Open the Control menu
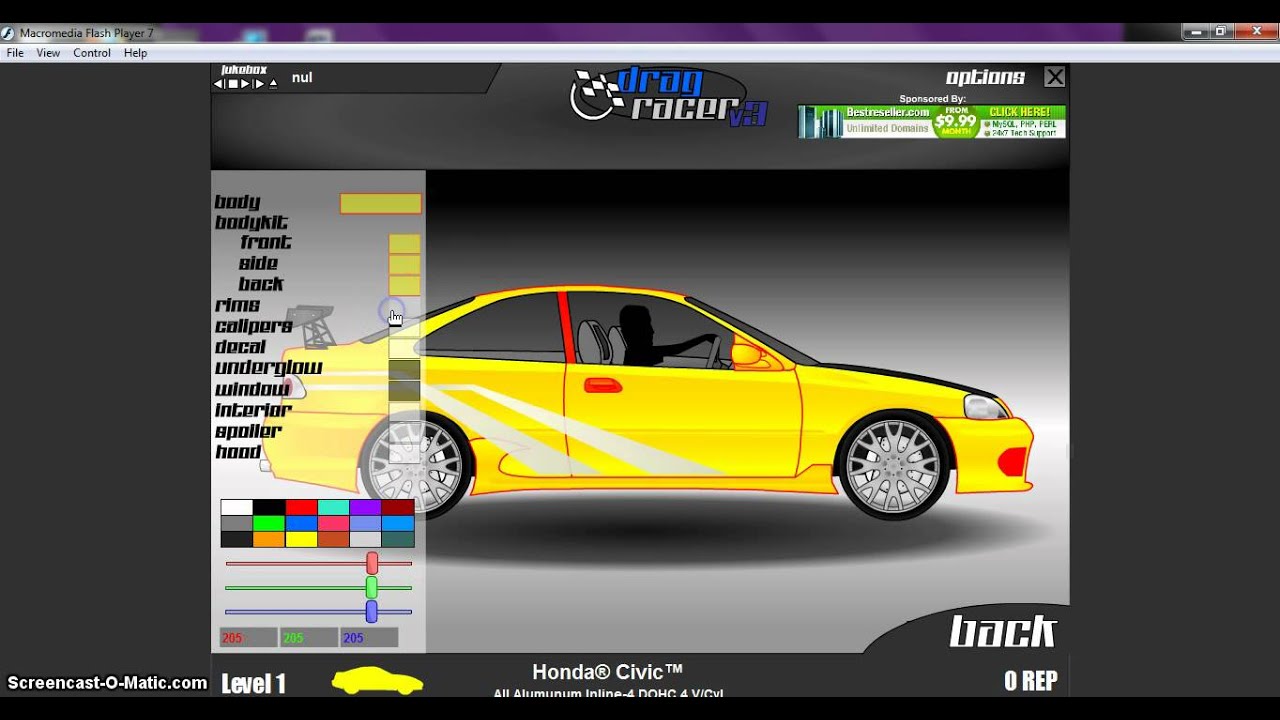Viewport: 1280px width, 720px height. point(92,53)
